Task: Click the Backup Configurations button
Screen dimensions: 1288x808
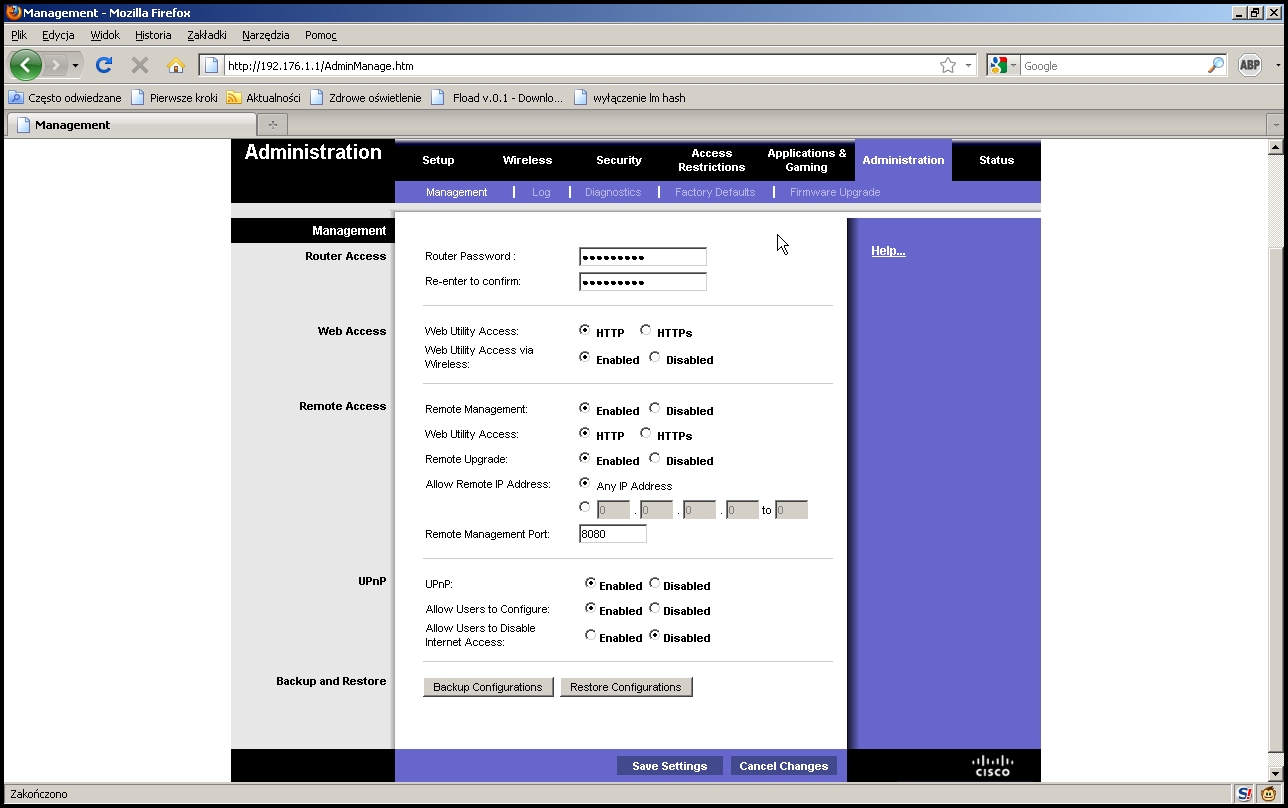Action: click(x=488, y=687)
